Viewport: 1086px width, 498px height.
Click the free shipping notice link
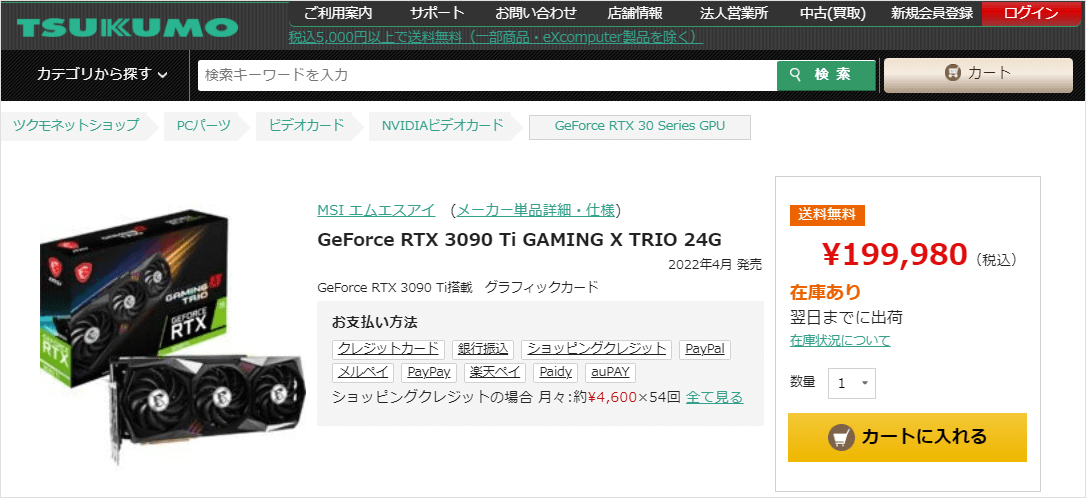coord(496,36)
